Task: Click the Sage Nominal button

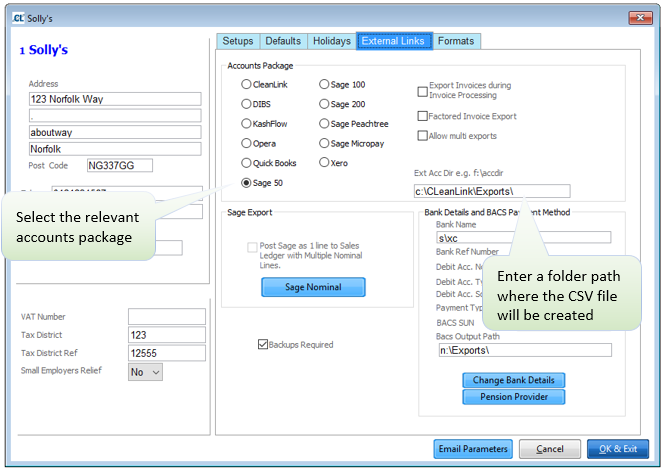Action: coord(313,287)
